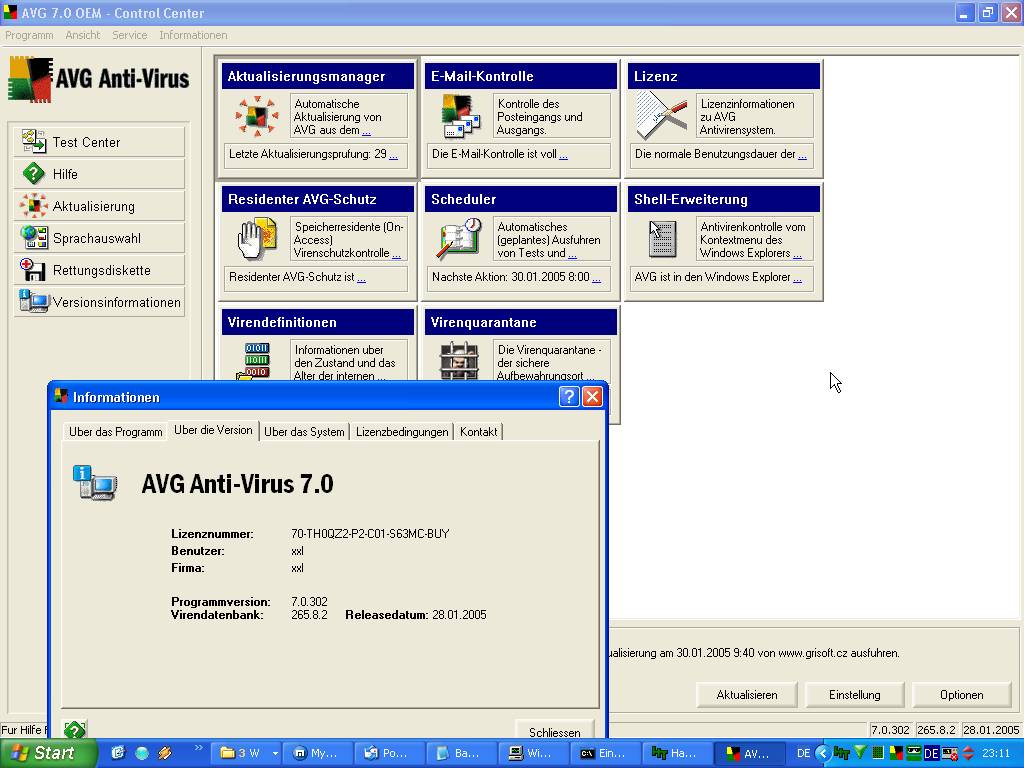Close the Informationen dialog
The image size is (1024, 768).
click(592, 396)
